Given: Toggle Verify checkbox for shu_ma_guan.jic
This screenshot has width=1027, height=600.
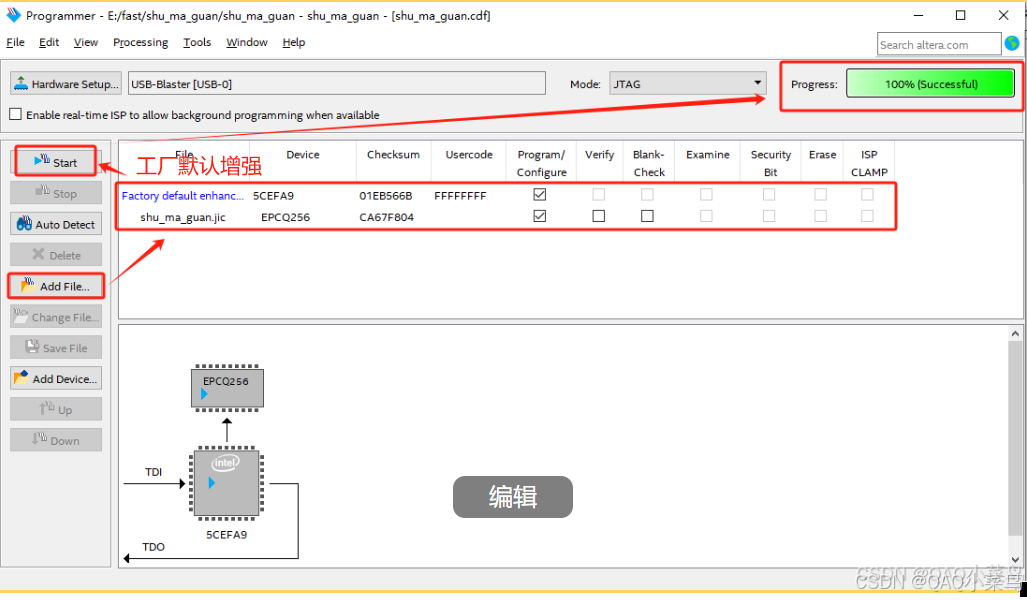Looking at the screenshot, I should pyautogui.click(x=599, y=216).
